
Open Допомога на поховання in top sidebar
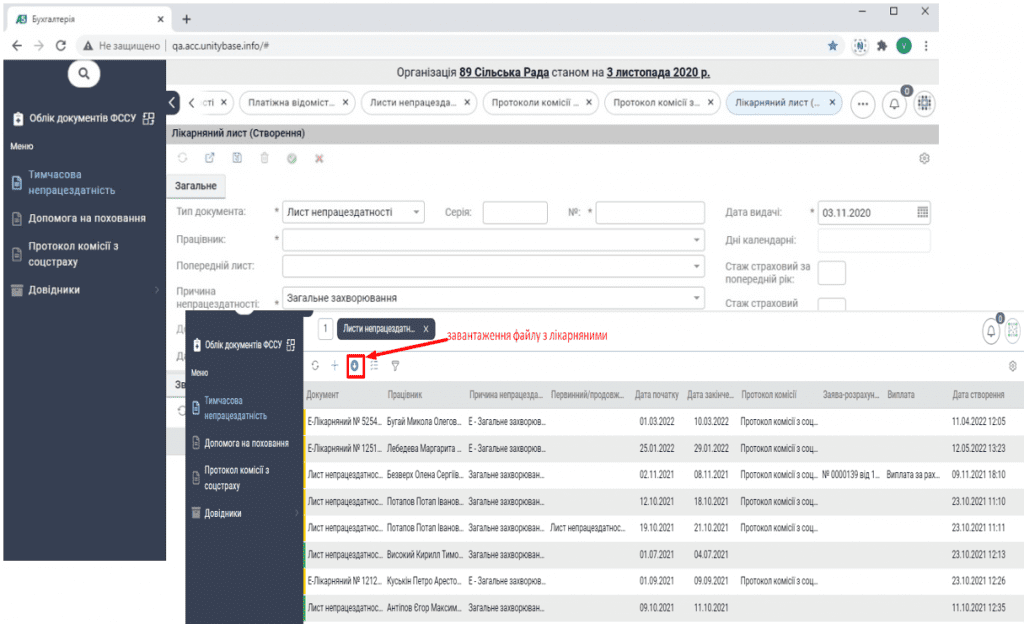[x=86, y=218]
